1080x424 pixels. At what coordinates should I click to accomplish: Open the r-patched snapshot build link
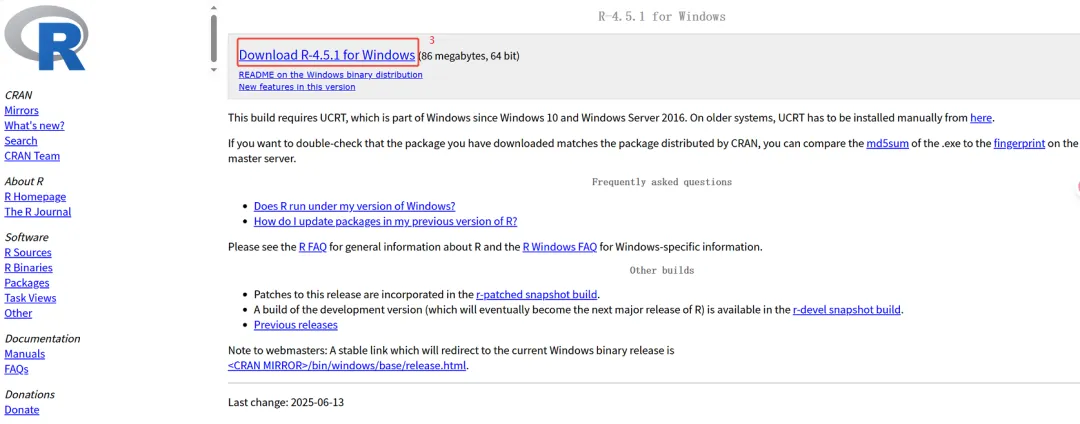(537, 294)
